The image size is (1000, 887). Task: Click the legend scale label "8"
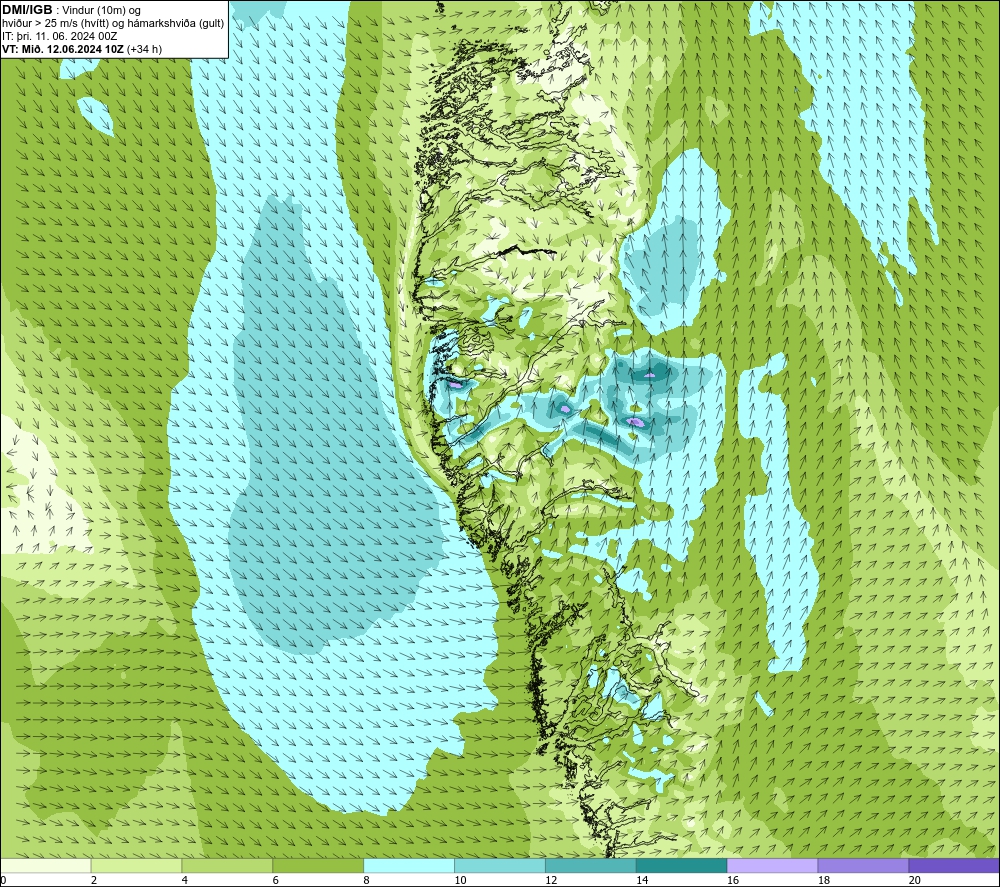pos(366,880)
